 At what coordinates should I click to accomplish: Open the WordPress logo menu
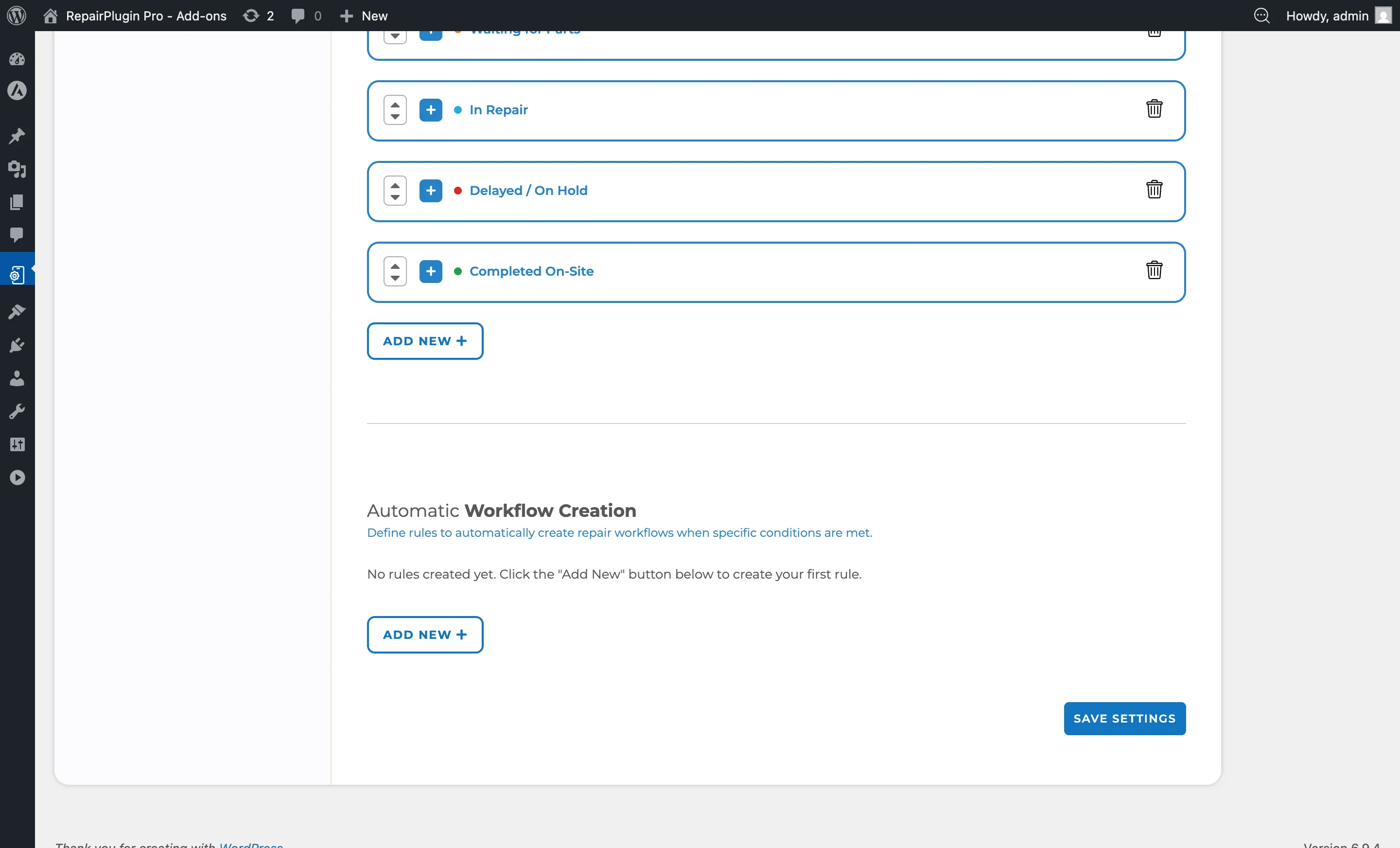17,16
